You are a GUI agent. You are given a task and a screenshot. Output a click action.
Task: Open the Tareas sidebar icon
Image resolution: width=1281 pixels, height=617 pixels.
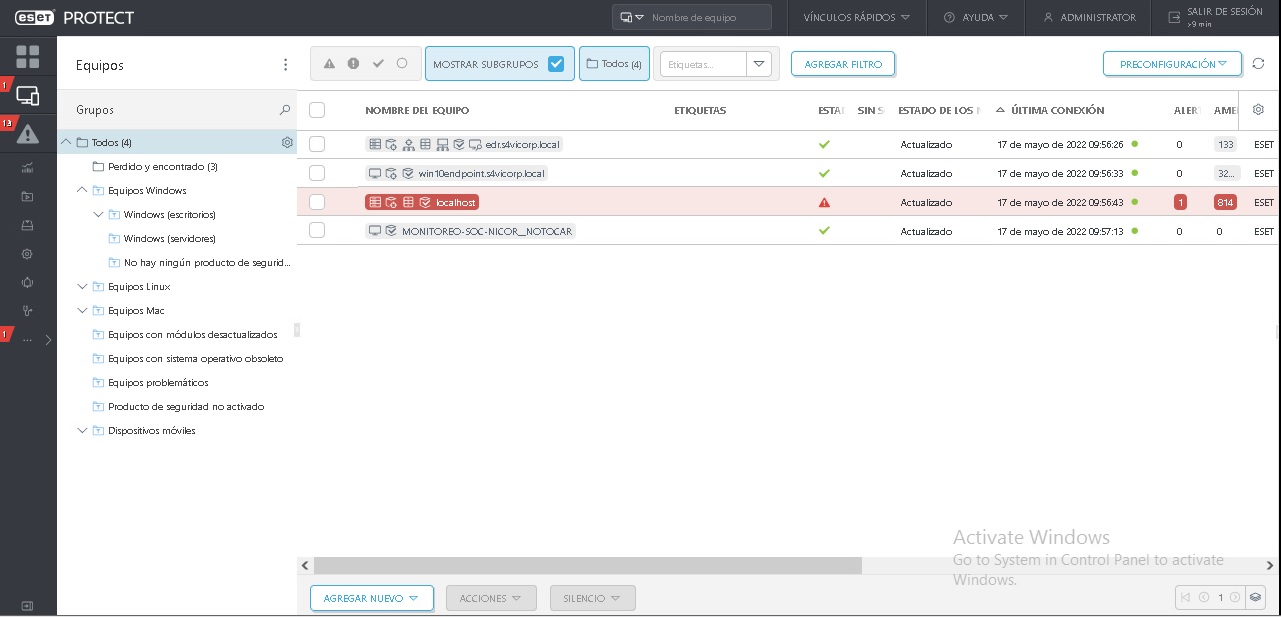(x=27, y=196)
